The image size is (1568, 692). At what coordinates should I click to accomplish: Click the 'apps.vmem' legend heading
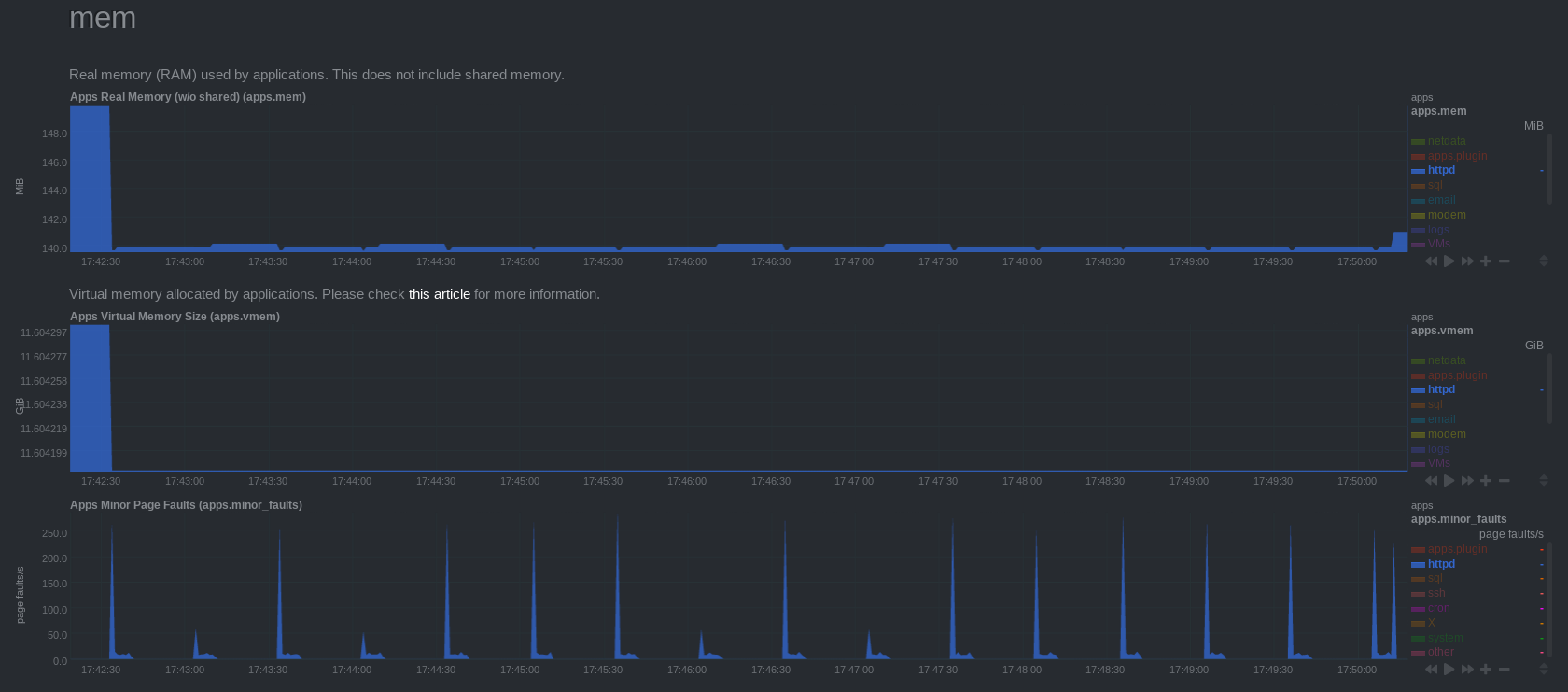click(1442, 331)
